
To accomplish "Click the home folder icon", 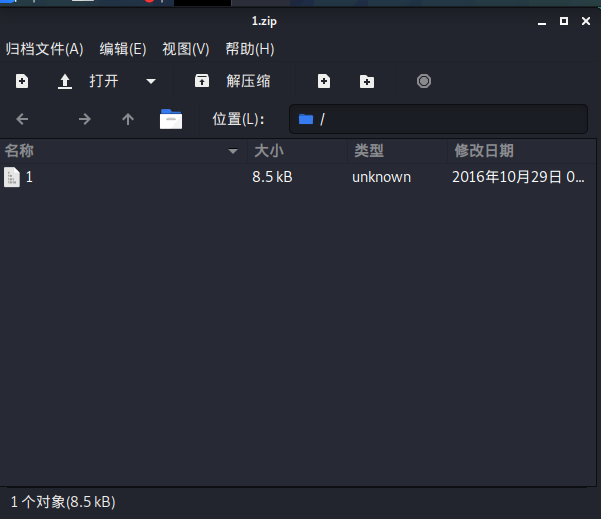I will 171,119.
